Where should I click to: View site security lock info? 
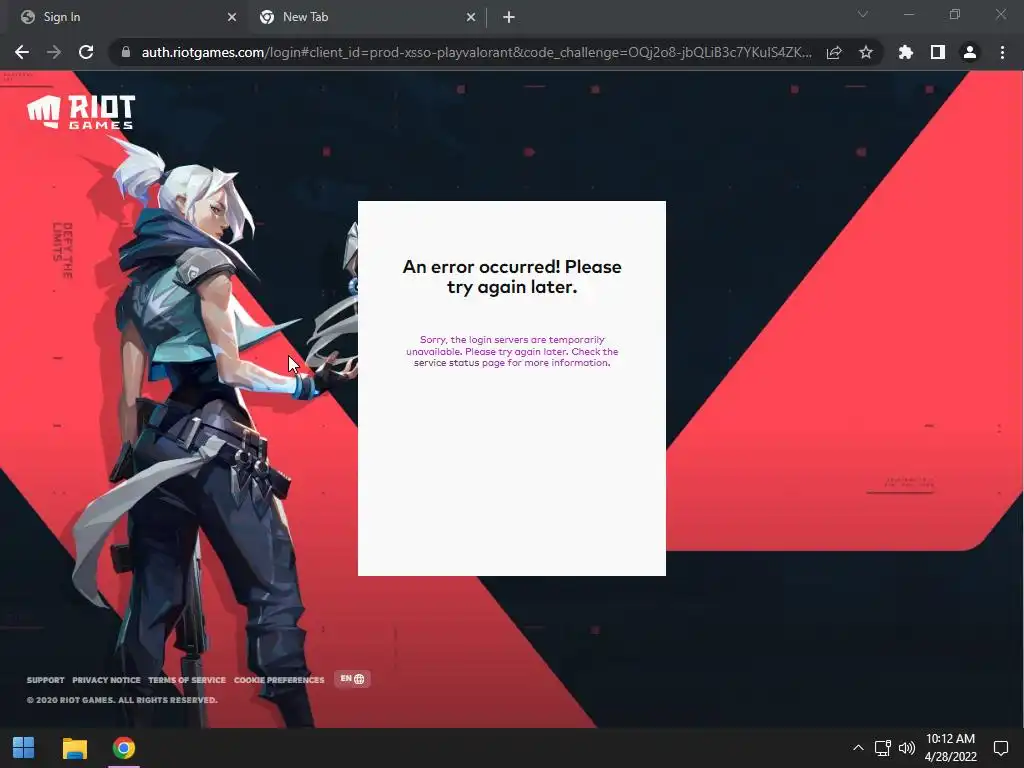(126, 52)
